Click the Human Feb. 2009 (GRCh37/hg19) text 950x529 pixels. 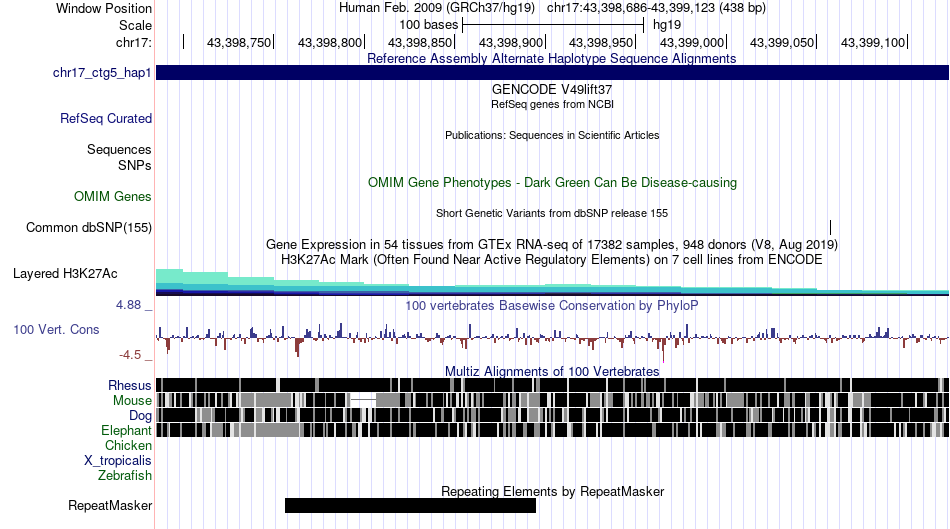[x=437, y=8]
